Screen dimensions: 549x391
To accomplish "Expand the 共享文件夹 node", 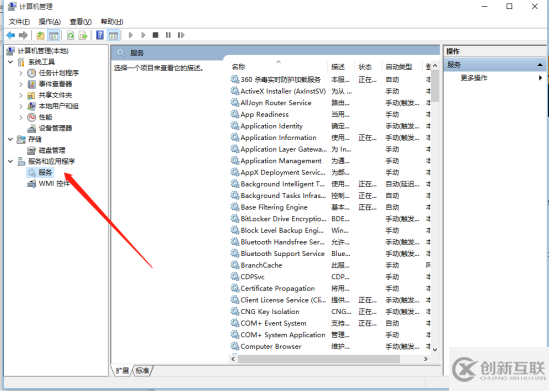I will (21, 95).
